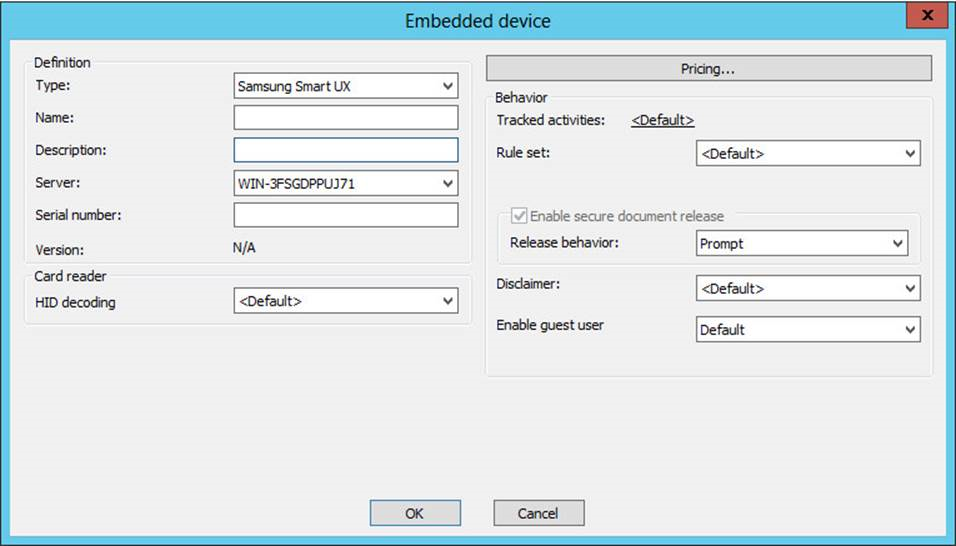
Task: Click the Release behavior dropdown arrow
Action: pyautogui.click(x=897, y=243)
